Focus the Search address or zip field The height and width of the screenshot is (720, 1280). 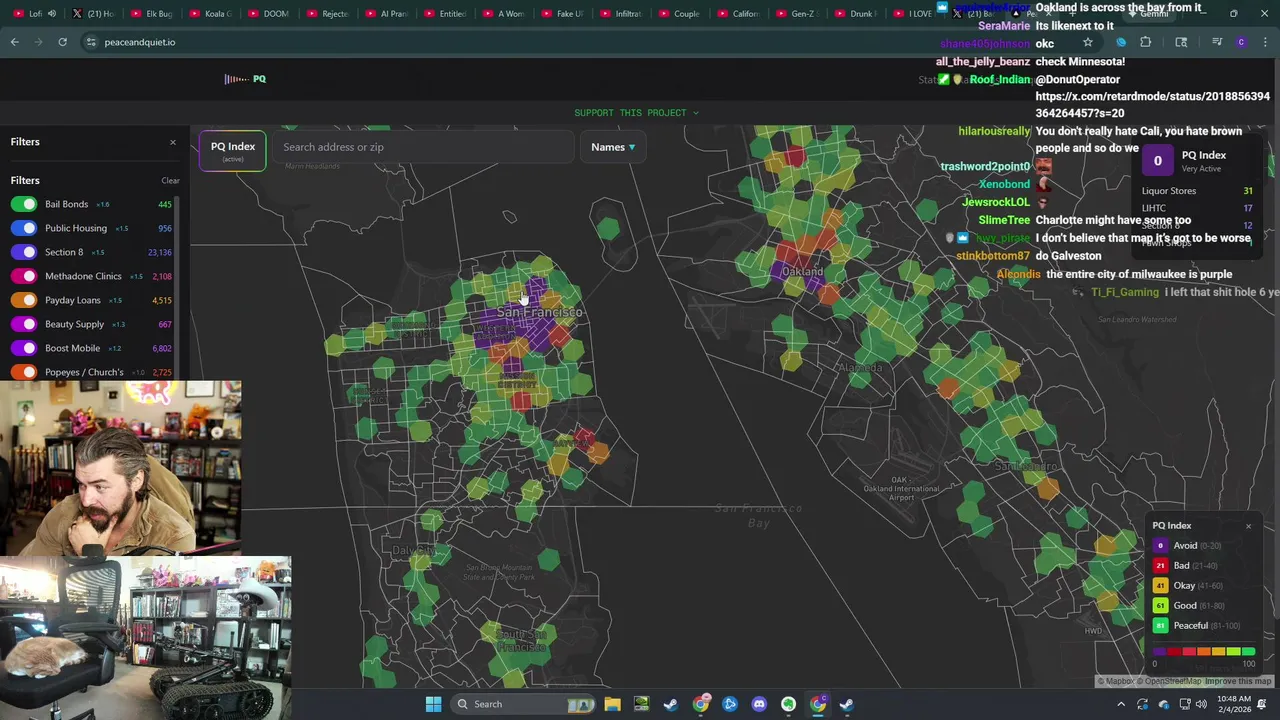[x=423, y=147]
